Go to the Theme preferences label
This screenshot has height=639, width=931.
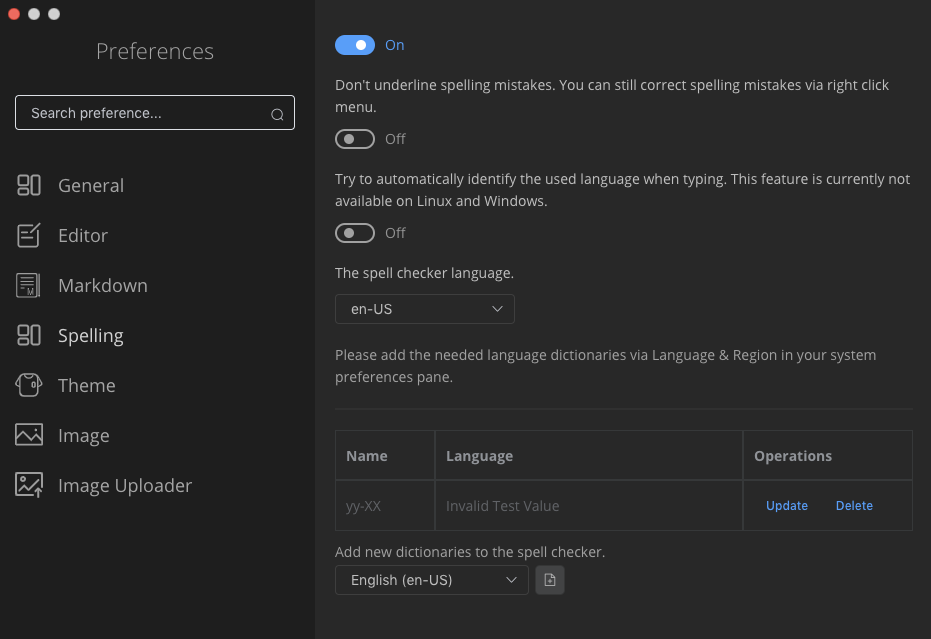[87, 385]
